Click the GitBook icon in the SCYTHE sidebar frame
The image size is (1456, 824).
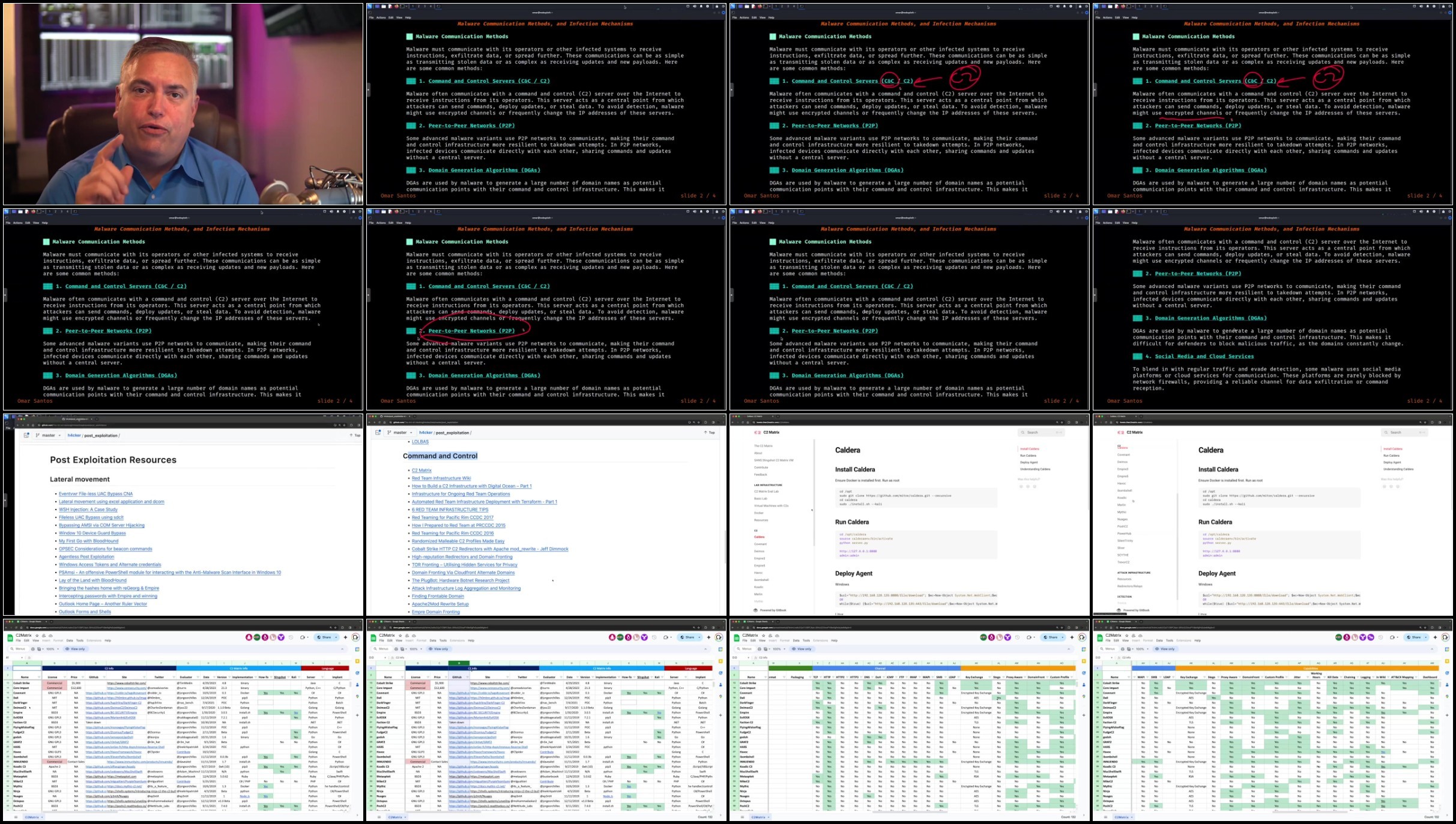[1119, 610]
